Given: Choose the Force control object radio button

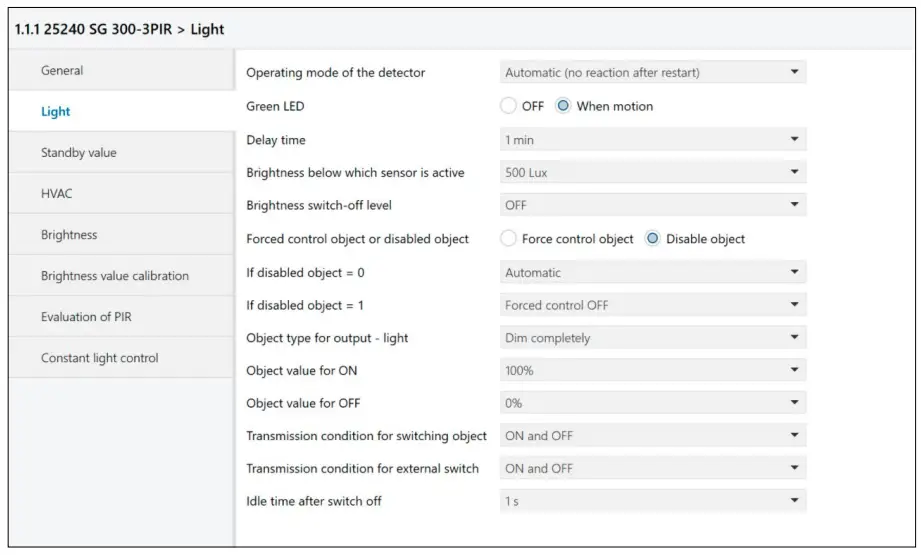Looking at the screenshot, I should (509, 239).
